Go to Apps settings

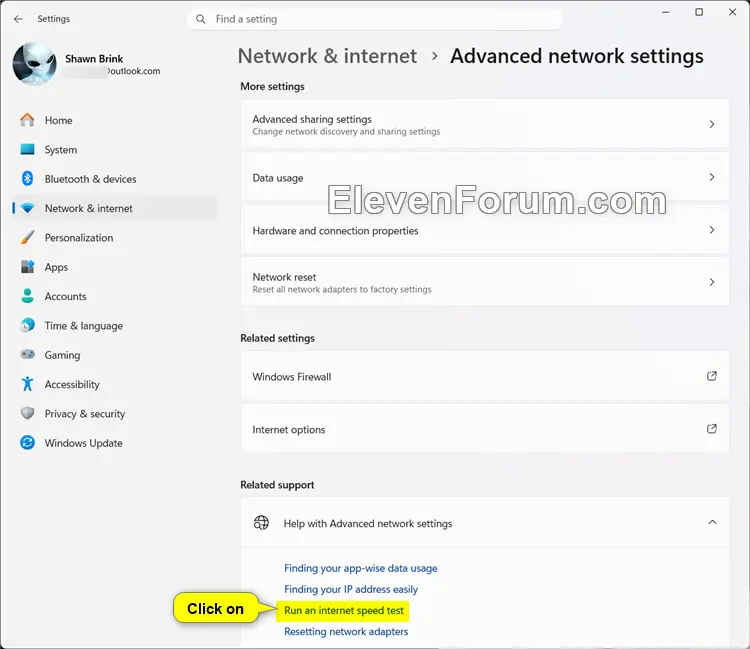115,267
